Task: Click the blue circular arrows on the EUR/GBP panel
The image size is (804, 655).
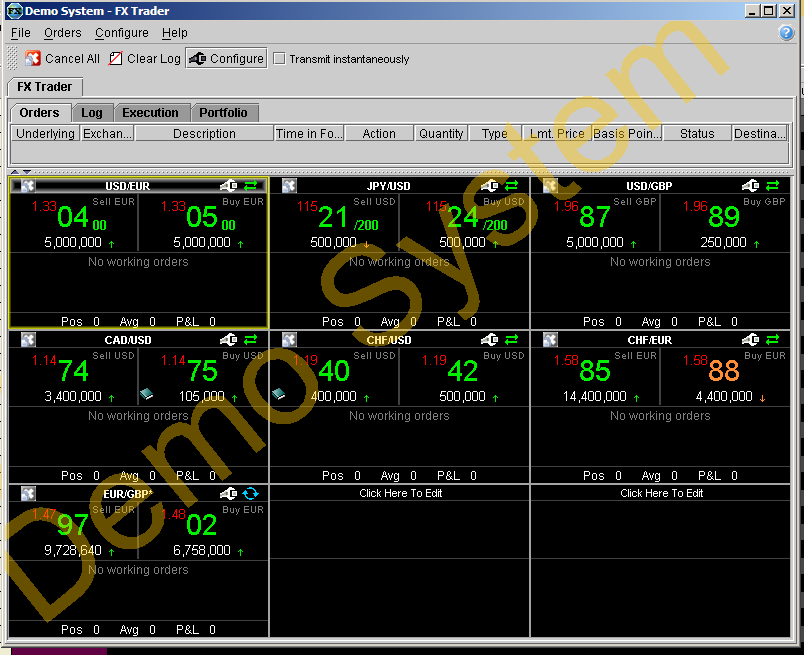Action: click(x=251, y=493)
